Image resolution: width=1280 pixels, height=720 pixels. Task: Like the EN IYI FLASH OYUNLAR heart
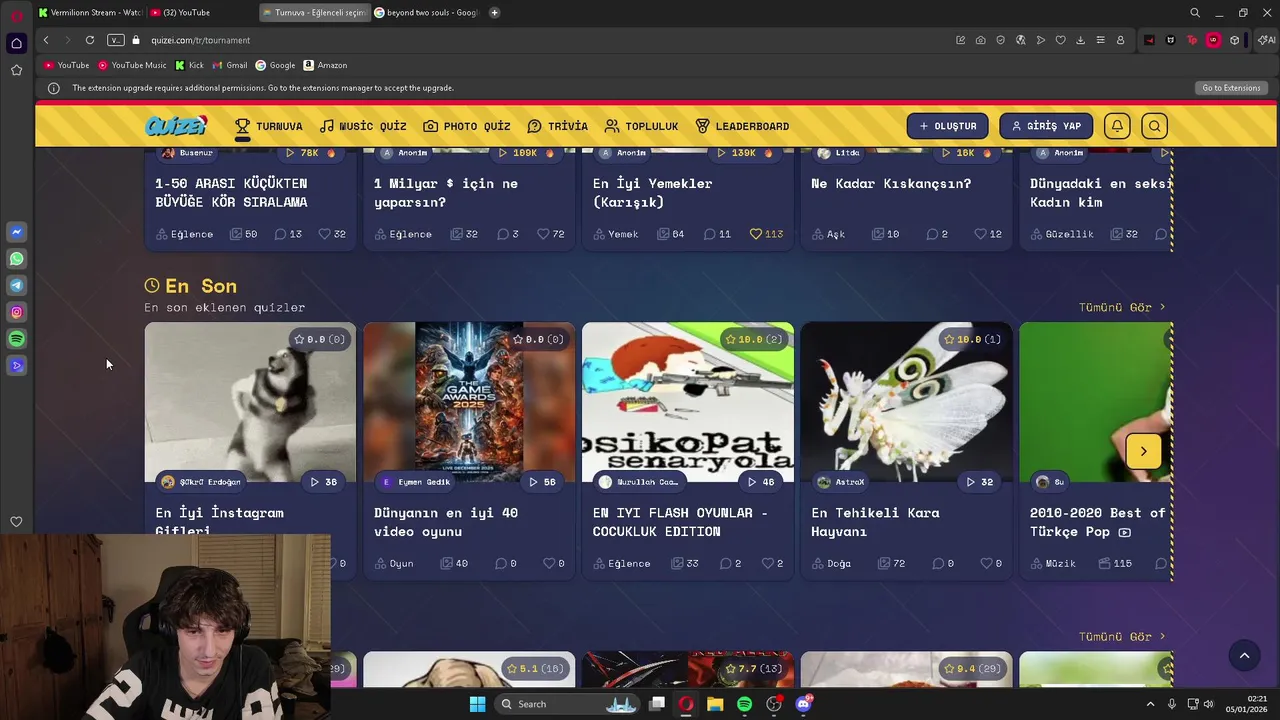tap(767, 563)
